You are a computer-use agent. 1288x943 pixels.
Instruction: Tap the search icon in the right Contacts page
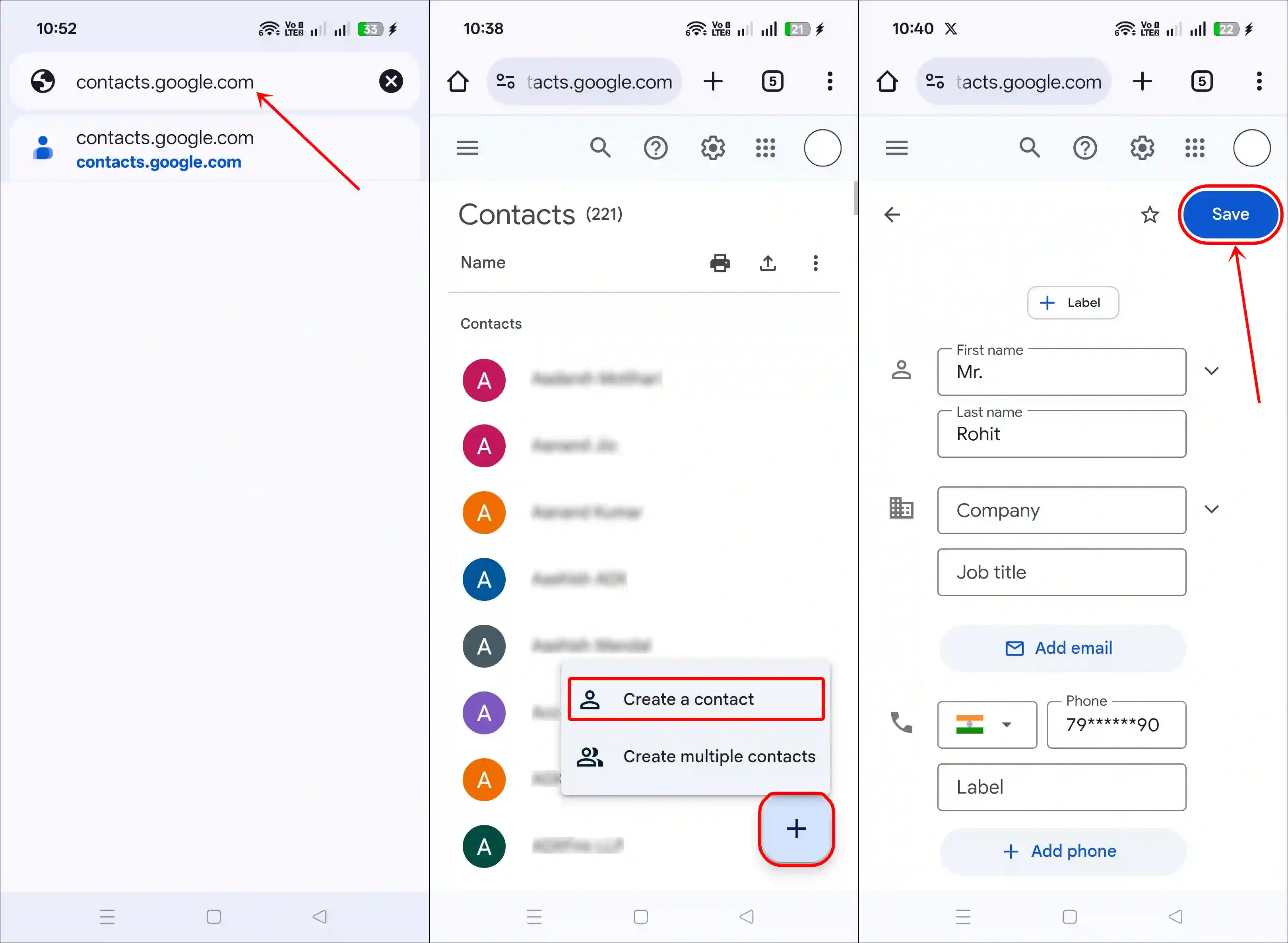(x=1029, y=148)
